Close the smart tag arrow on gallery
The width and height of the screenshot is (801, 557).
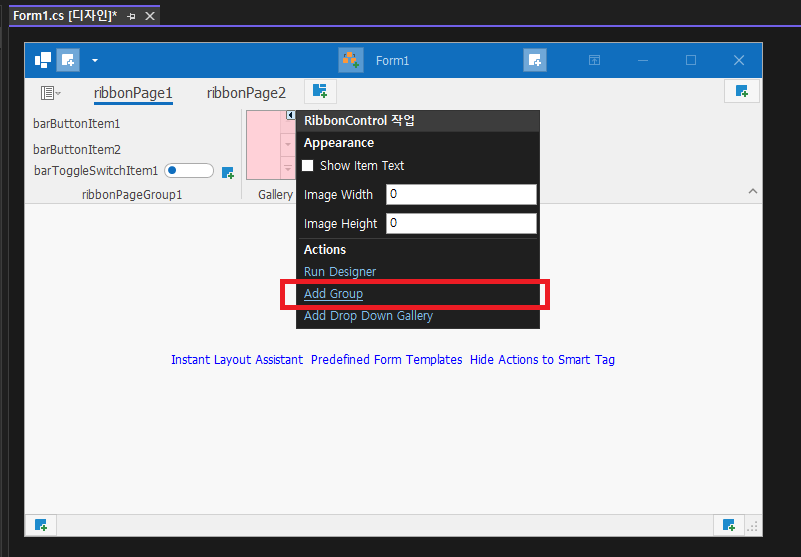291,115
